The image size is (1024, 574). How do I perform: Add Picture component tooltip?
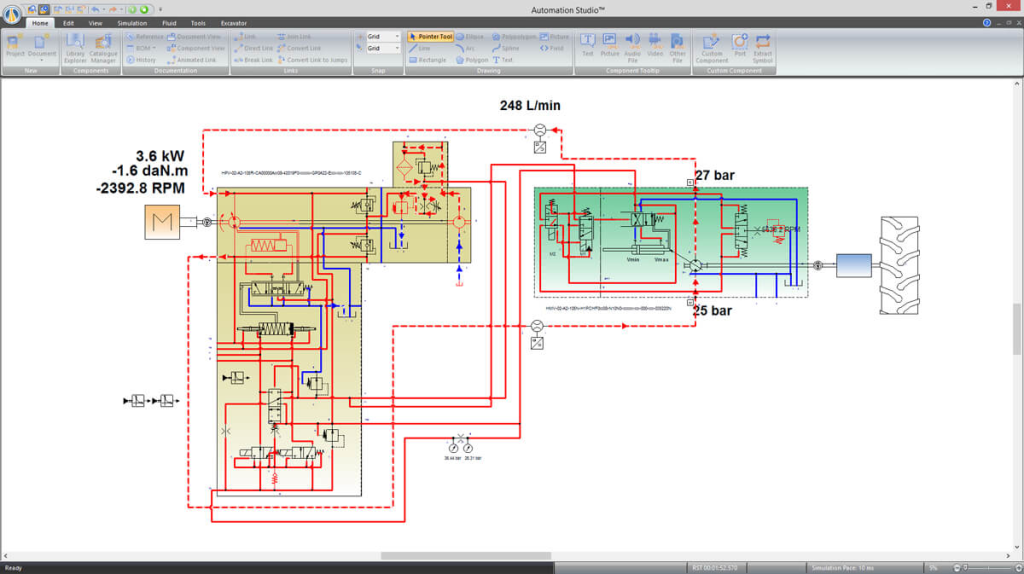609,44
